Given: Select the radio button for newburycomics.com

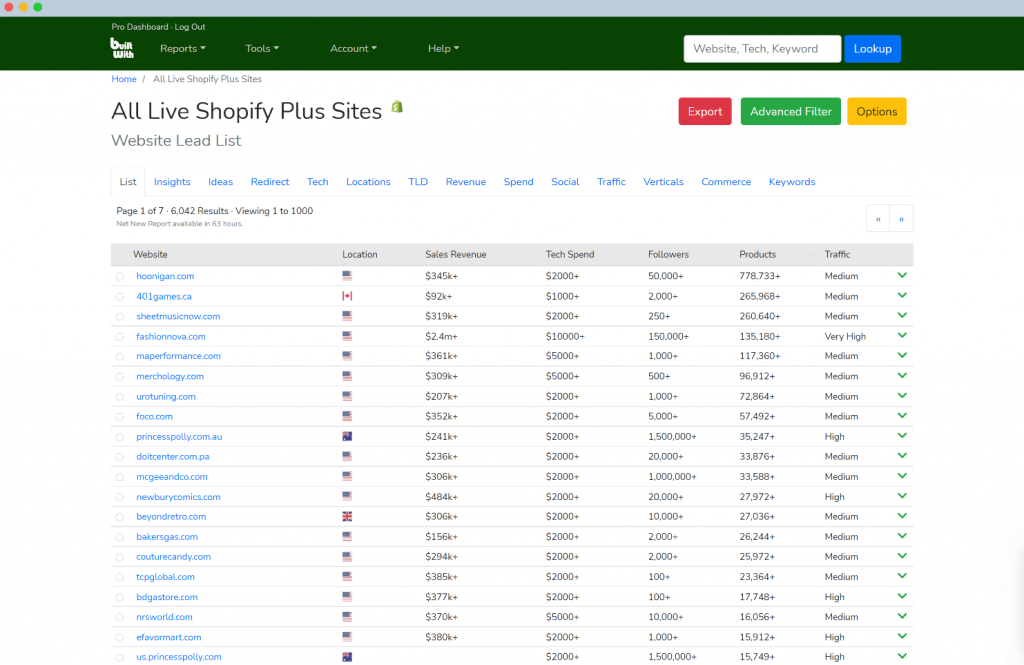Looking at the screenshot, I should click(120, 497).
